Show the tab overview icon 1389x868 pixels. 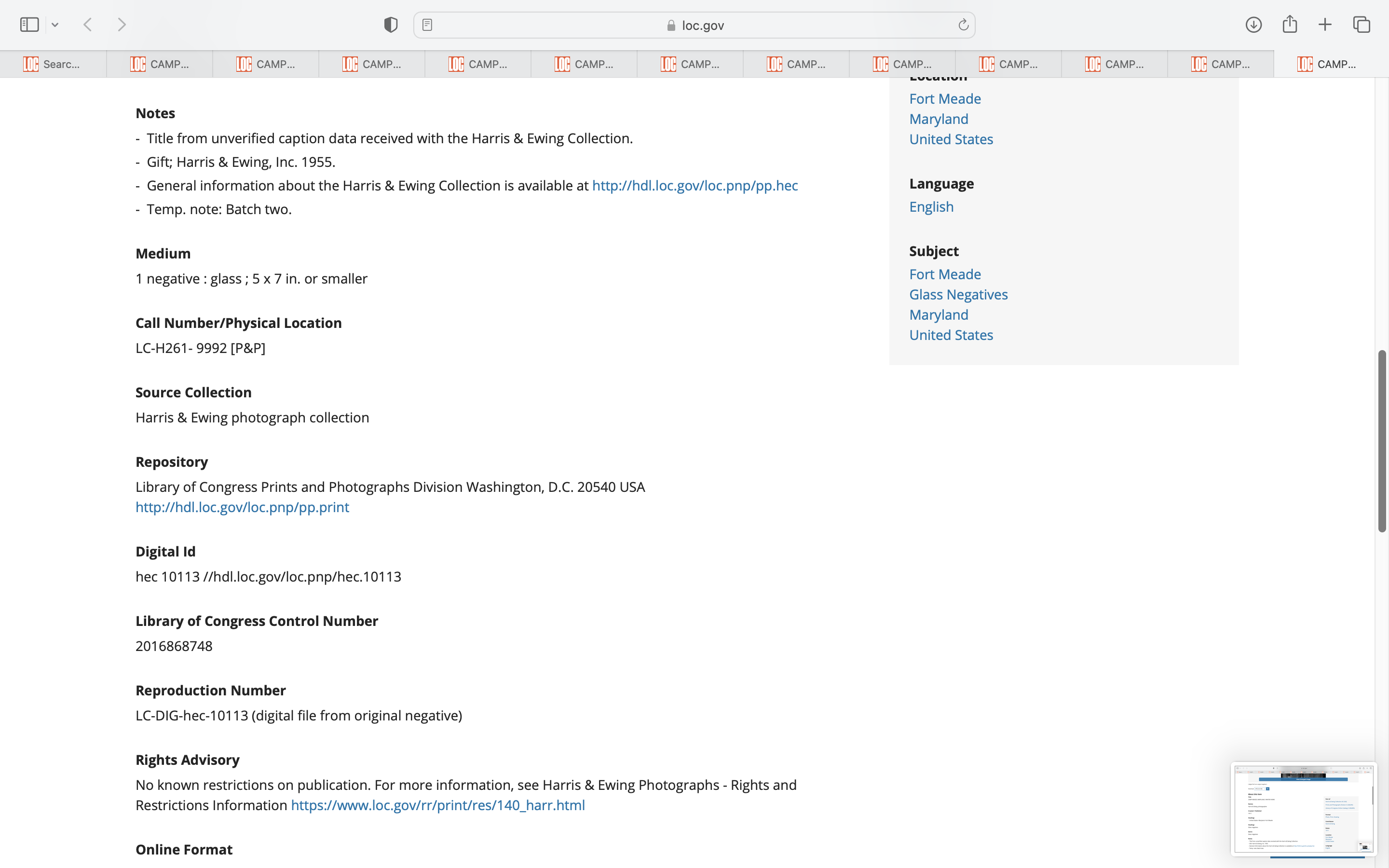[x=1362, y=25]
